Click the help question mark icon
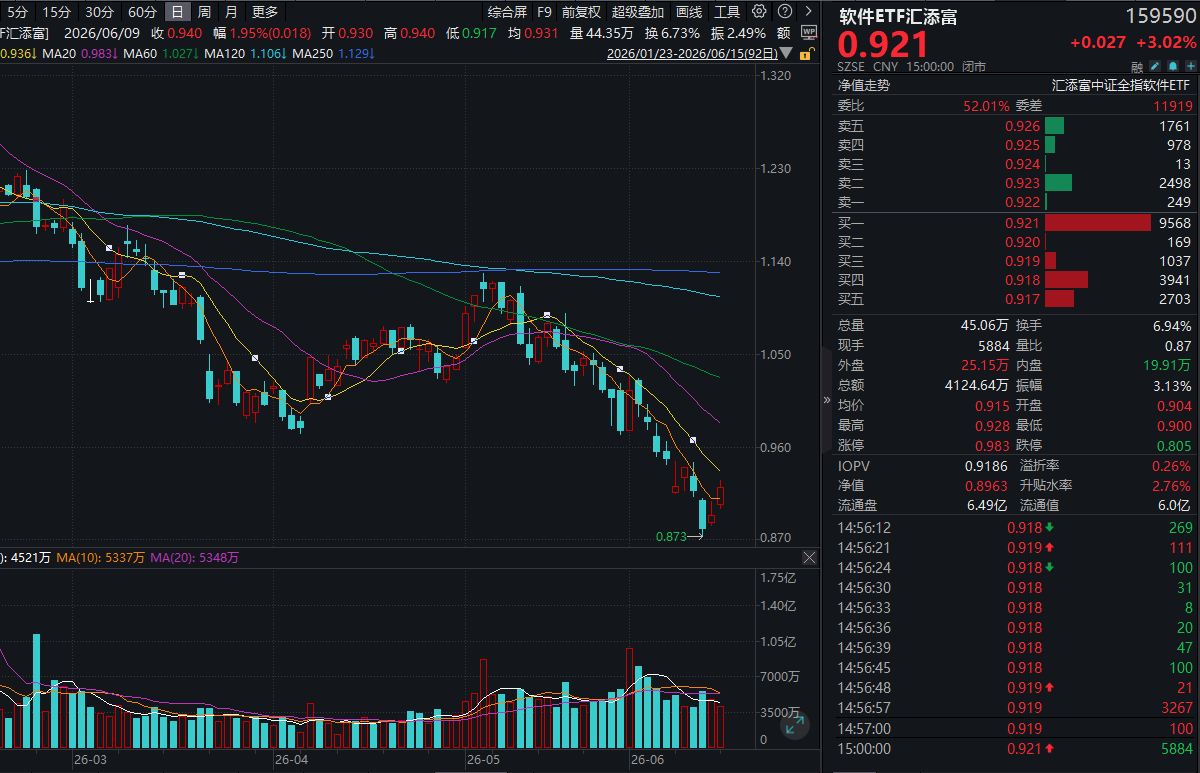This screenshot has height=773, width=1200. click(x=785, y=11)
